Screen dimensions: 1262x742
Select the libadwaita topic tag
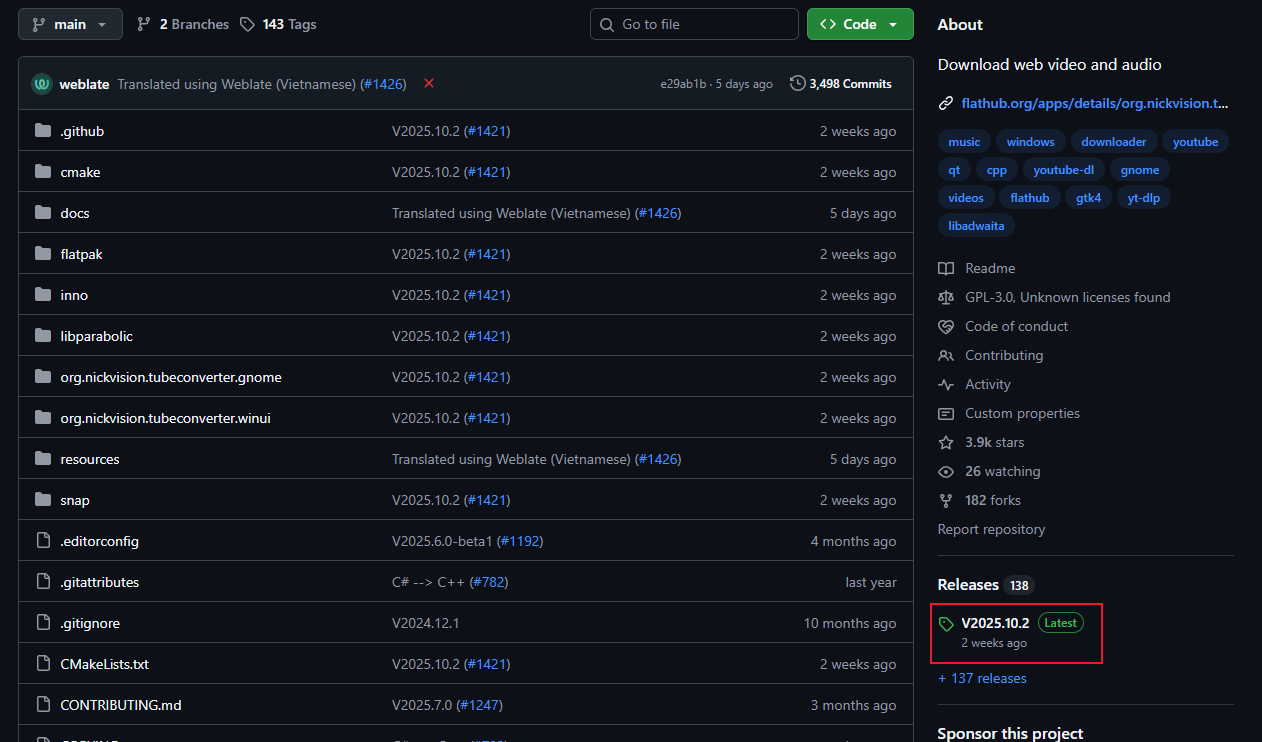point(976,226)
